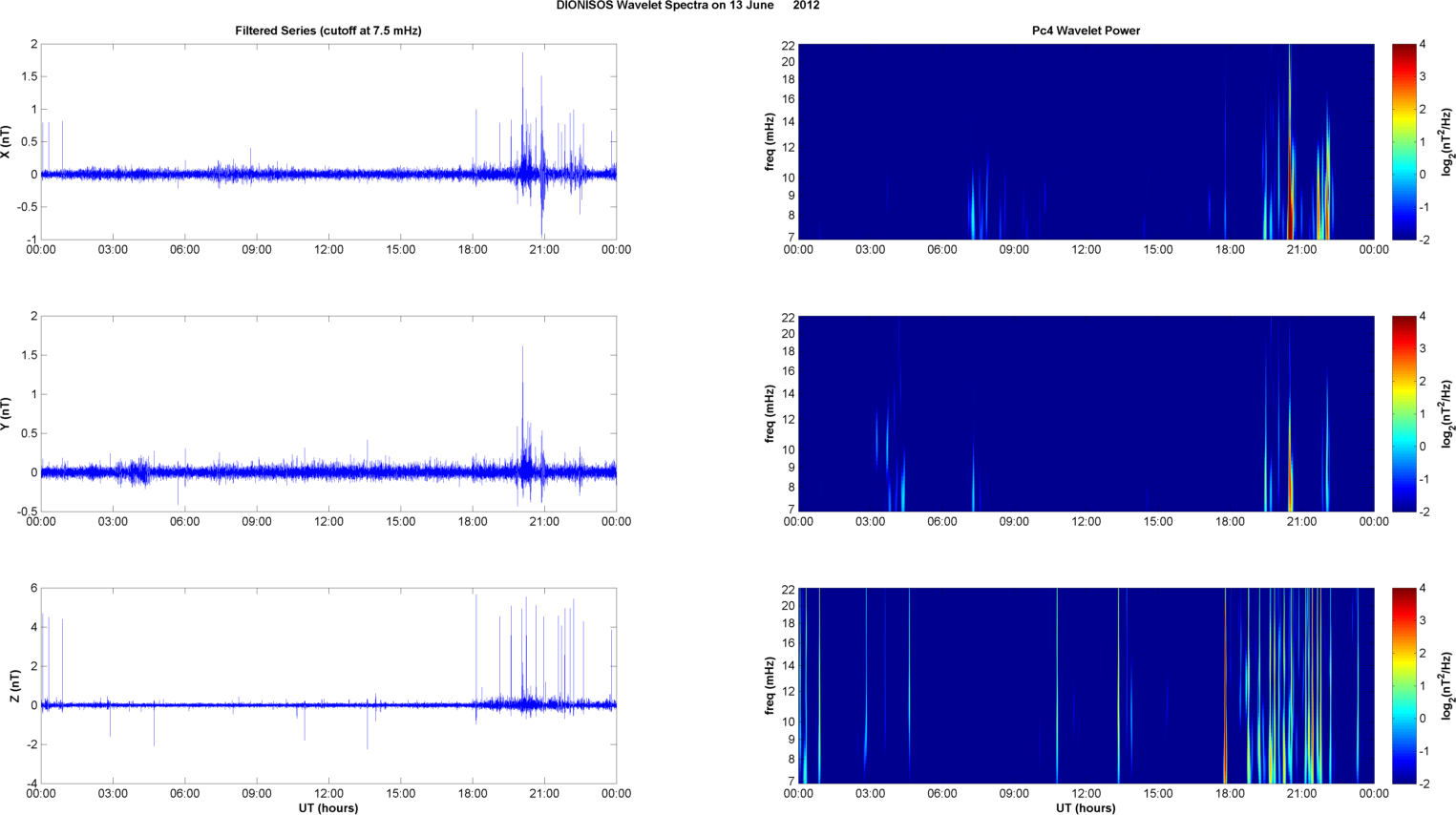The image size is (1456, 815).
Task: Click the freq (mHz) label of top spectrogram
Action: [770, 141]
